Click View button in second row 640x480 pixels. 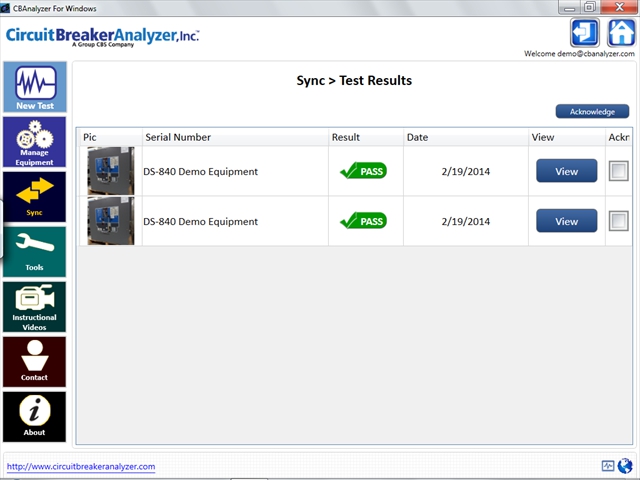567,221
